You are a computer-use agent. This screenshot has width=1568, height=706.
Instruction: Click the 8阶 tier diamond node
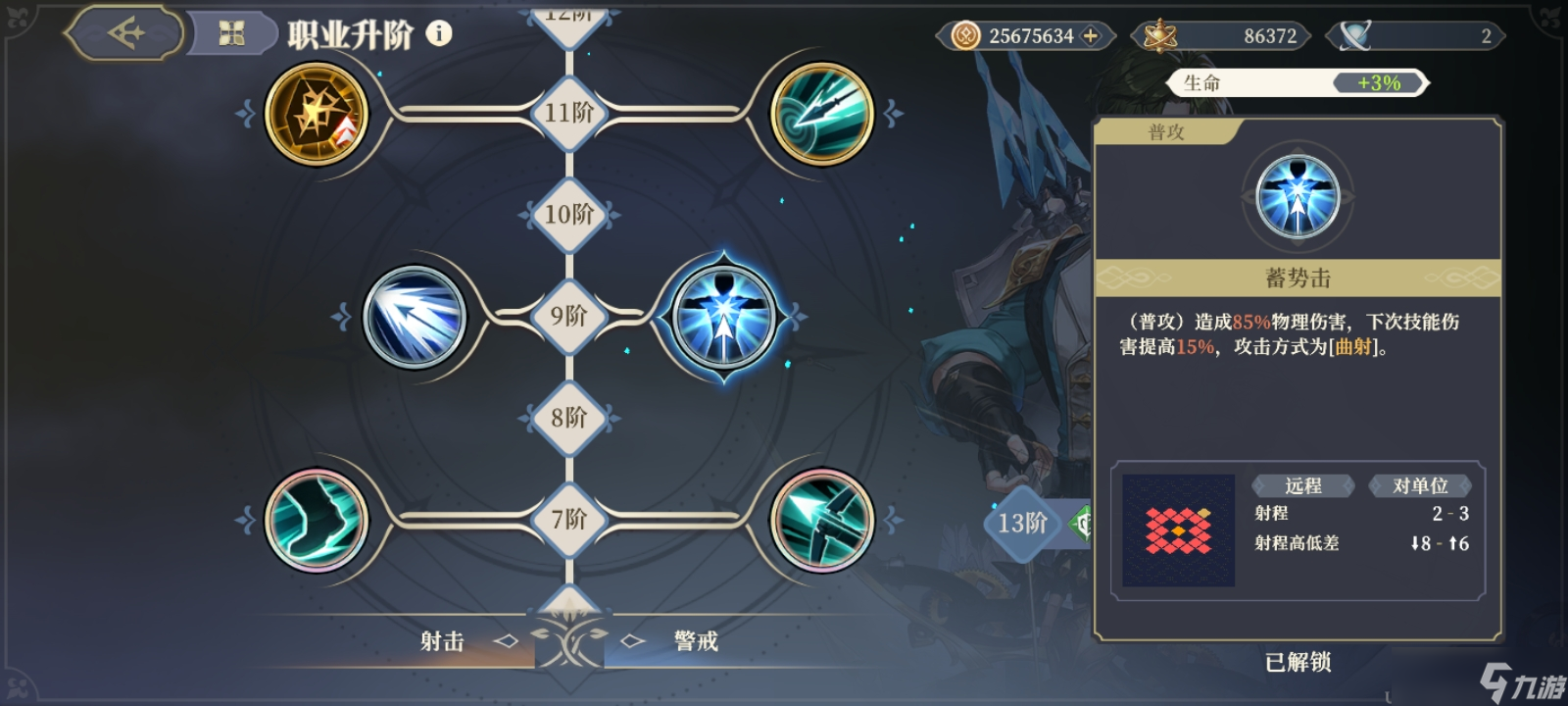tap(568, 418)
